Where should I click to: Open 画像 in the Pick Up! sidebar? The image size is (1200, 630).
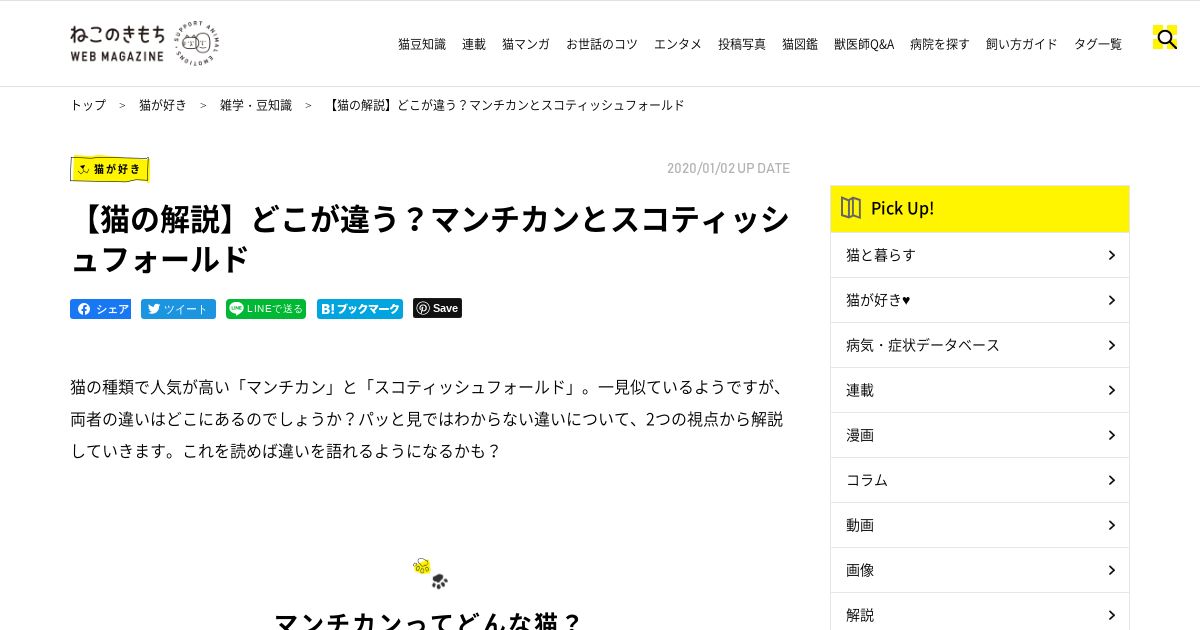(980, 570)
